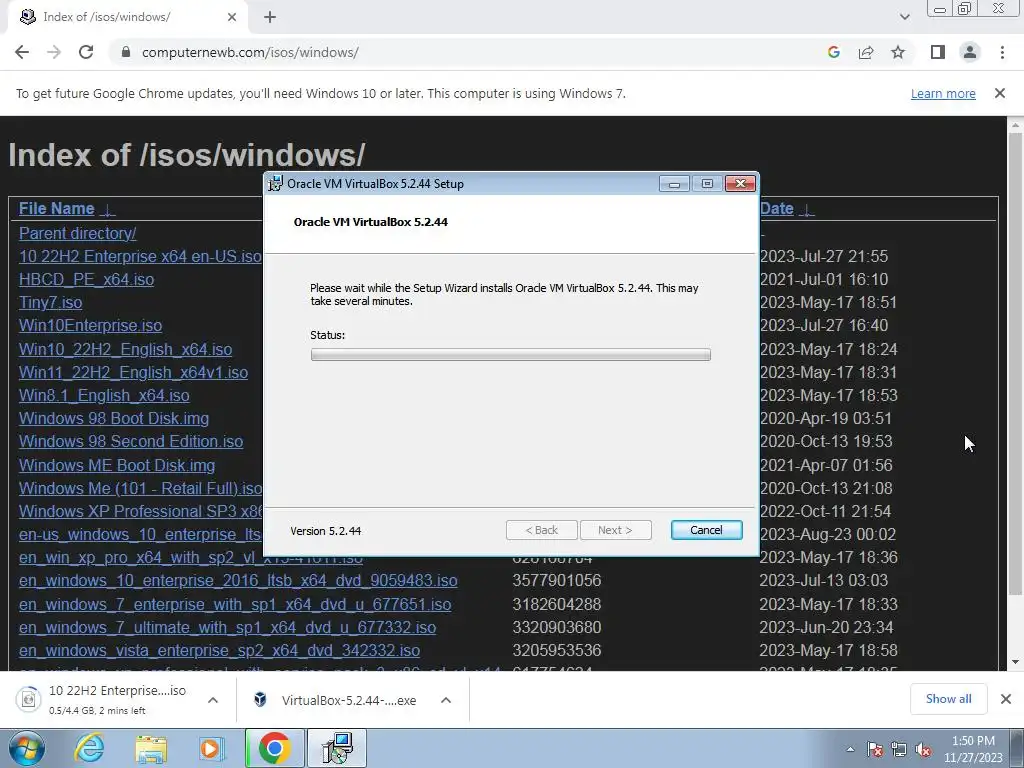Click date 2023-Jul-27 21:55

pyautogui.click(x=824, y=257)
